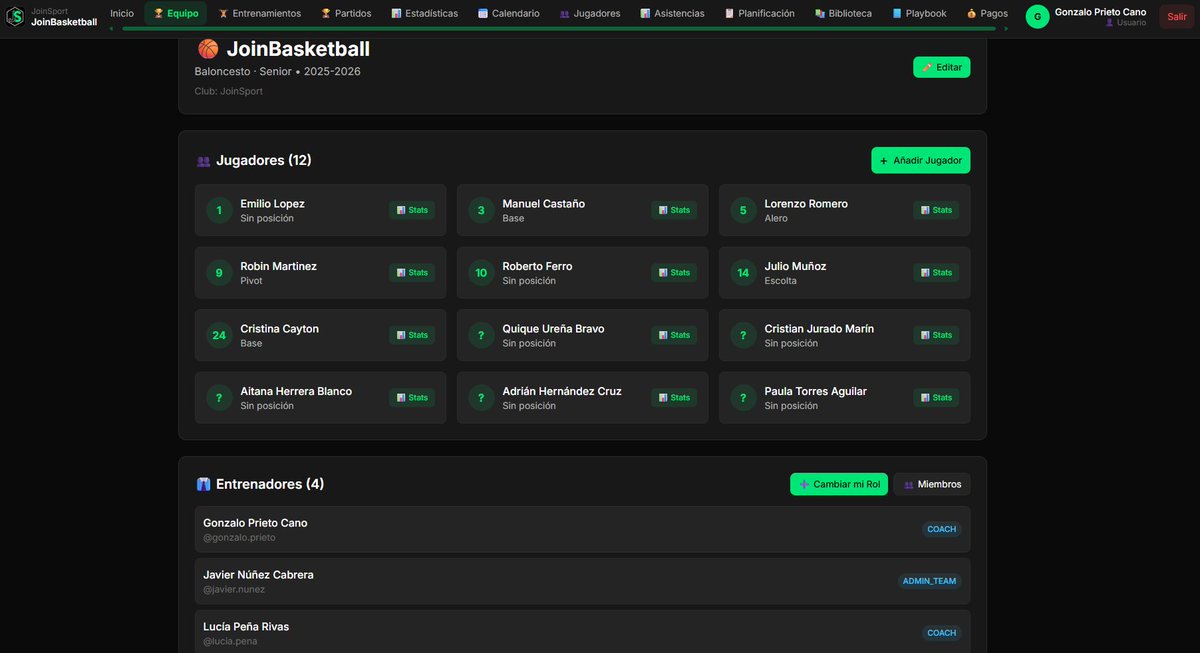This screenshot has width=1200, height=653.
Task: Open the Pagos tab
Action: [987, 14]
